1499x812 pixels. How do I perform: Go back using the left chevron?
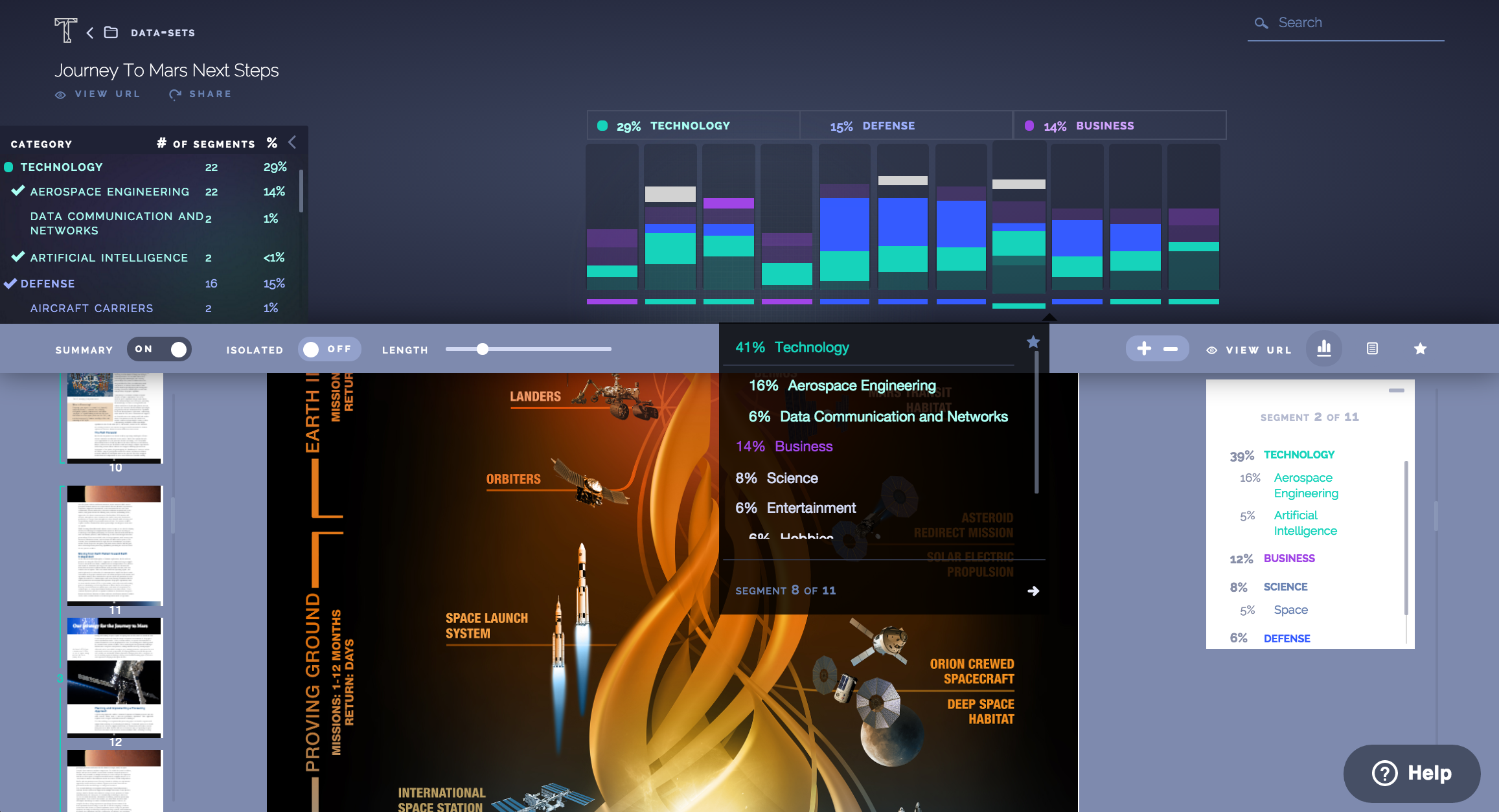tap(90, 32)
